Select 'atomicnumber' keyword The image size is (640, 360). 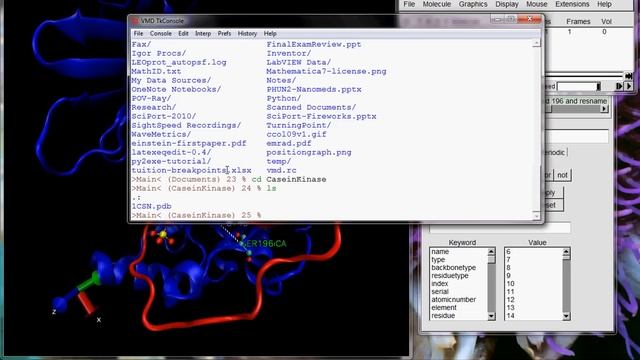click(453, 300)
